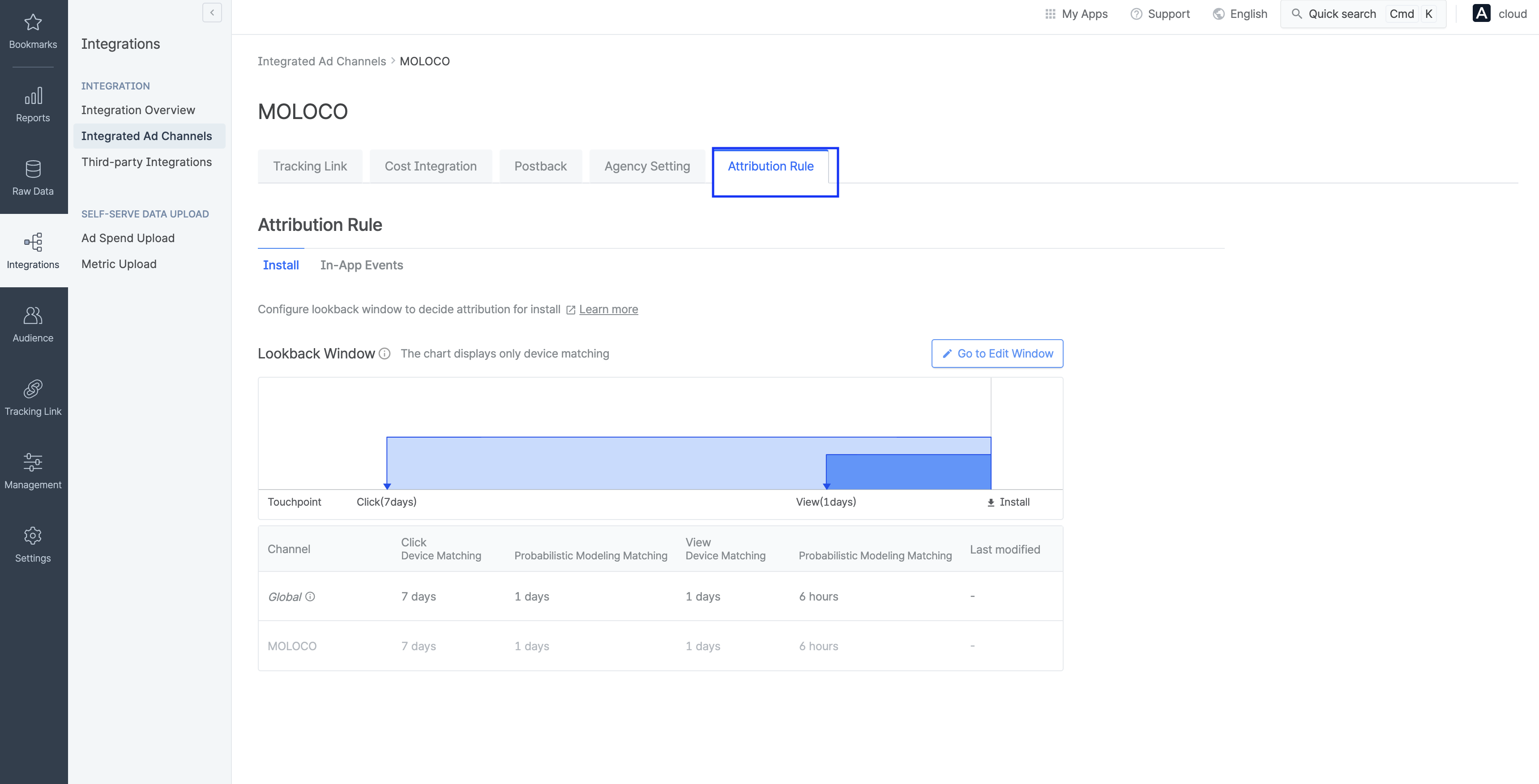The width and height of the screenshot is (1539, 784).
Task: Switch to the In-App Events sub-tab
Action: point(361,265)
